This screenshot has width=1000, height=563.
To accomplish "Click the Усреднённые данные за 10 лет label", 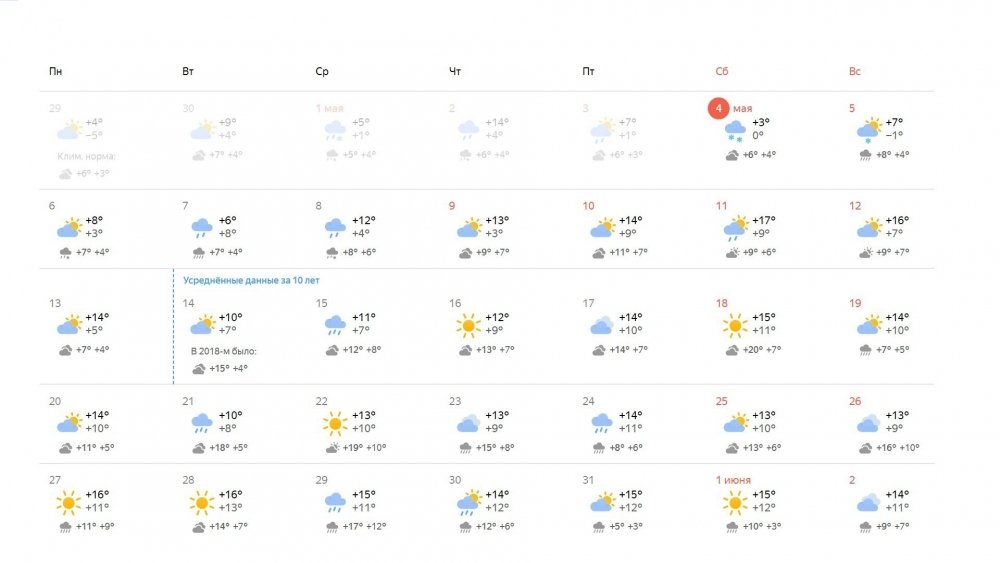I will point(251,280).
